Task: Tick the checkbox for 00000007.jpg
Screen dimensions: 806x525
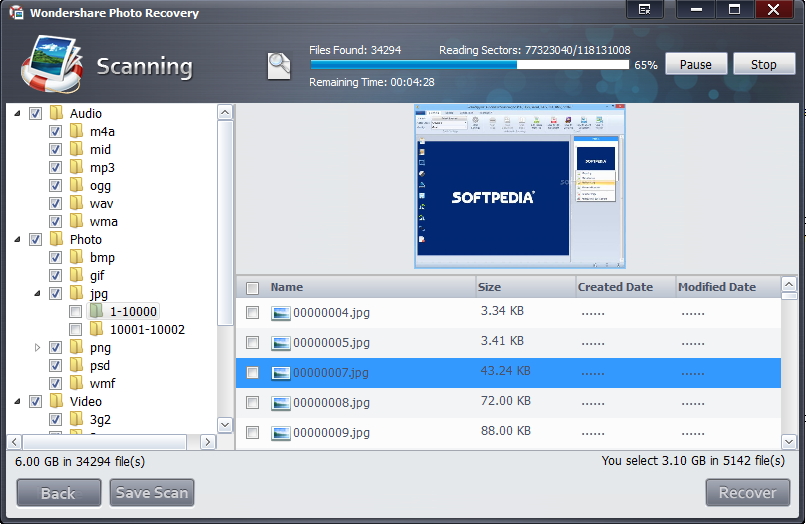Action: (x=252, y=373)
